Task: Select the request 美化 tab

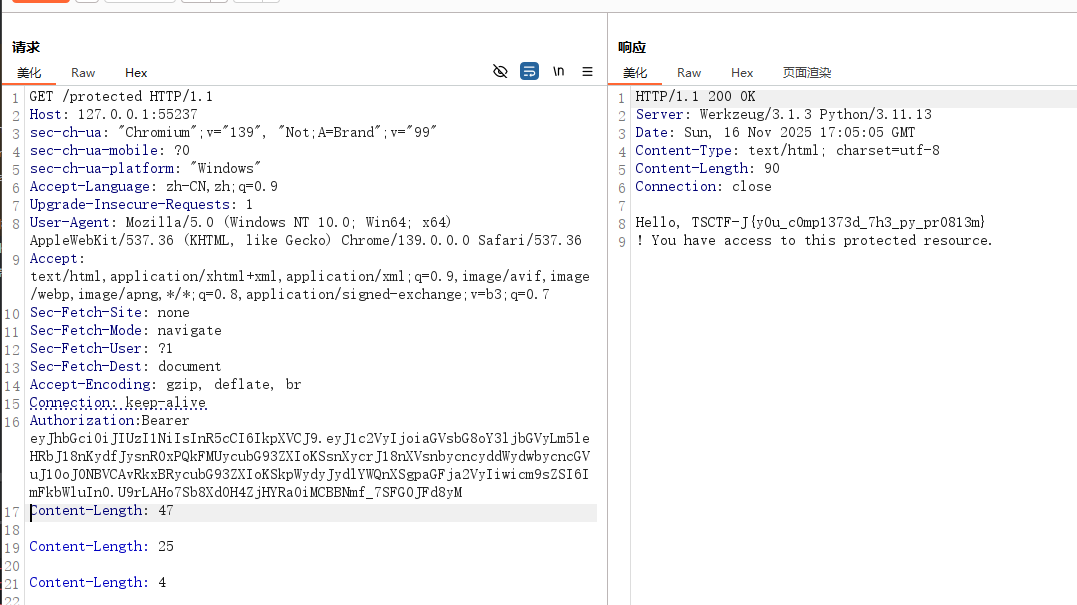Action: point(29,73)
